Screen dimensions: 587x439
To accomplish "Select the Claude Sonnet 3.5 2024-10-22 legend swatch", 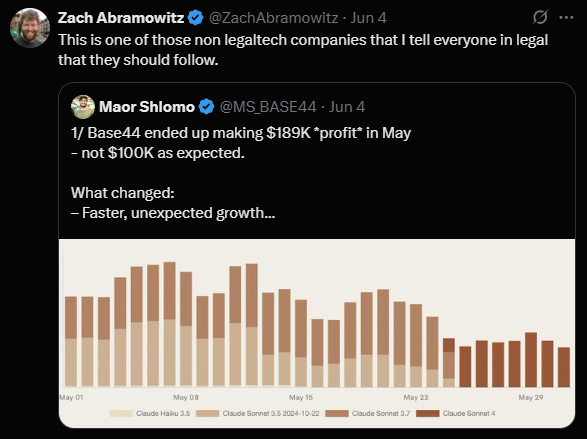I will click(207, 413).
